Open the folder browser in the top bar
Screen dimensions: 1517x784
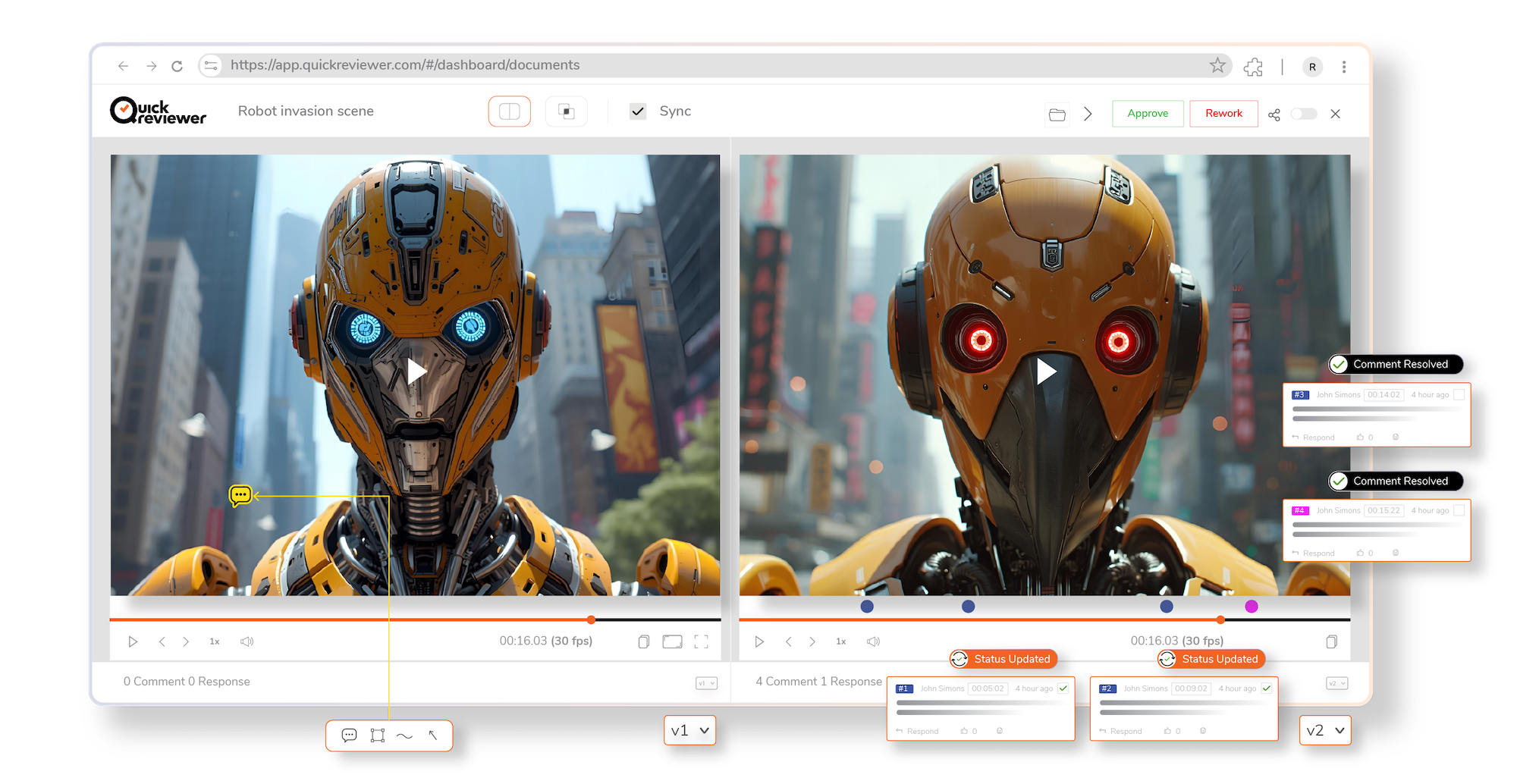(1057, 113)
